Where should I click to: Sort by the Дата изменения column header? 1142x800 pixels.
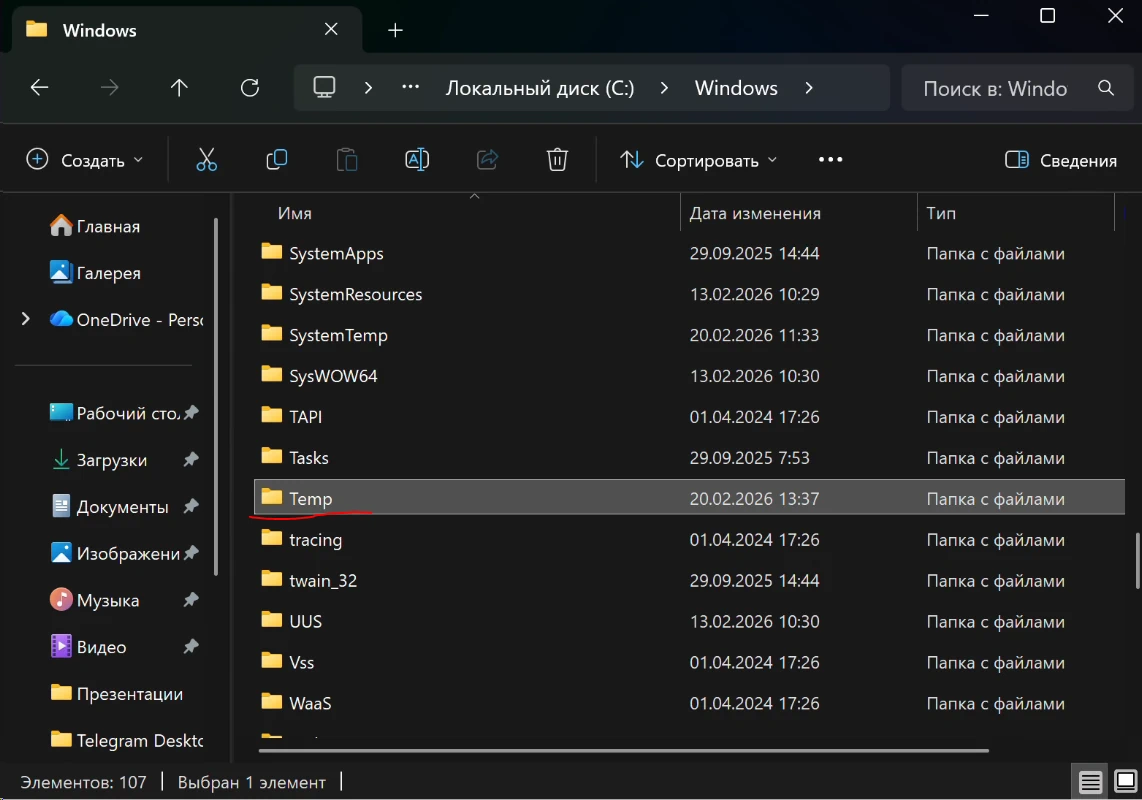click(x=755, y=213)
